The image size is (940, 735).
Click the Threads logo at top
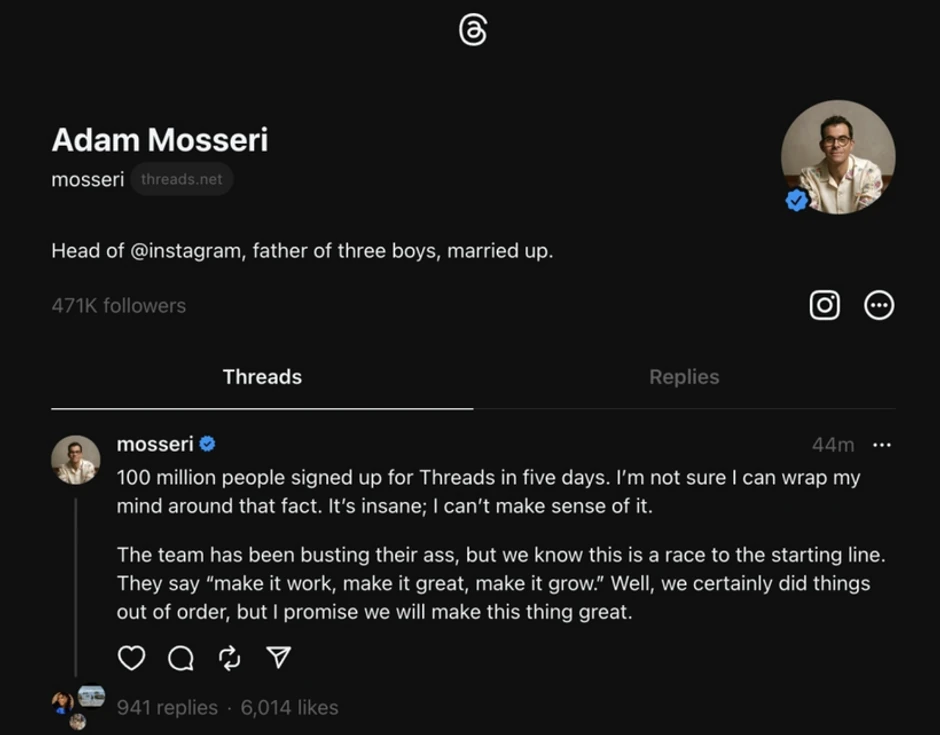pyautogui.click(x=472, y=32)
